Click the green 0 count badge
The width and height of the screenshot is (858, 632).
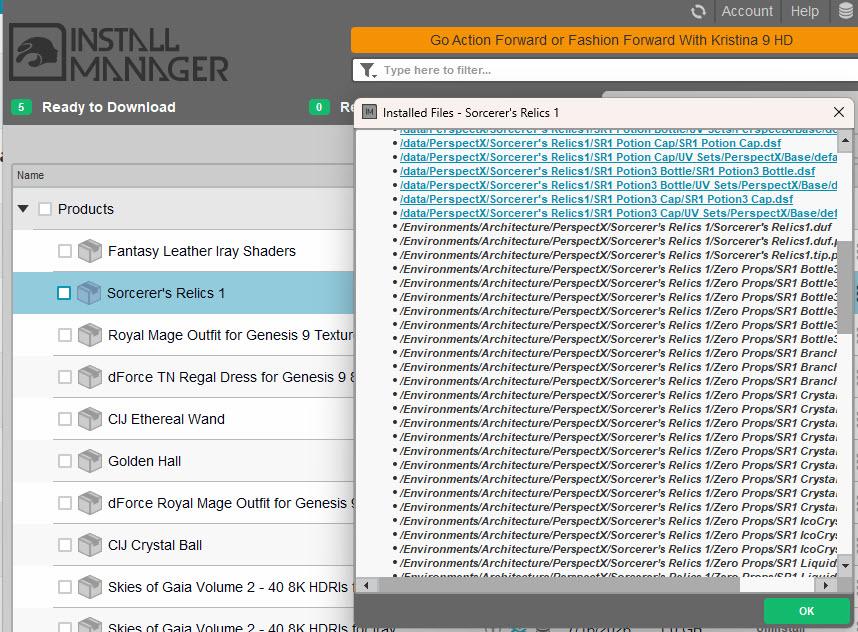point(319,107)
